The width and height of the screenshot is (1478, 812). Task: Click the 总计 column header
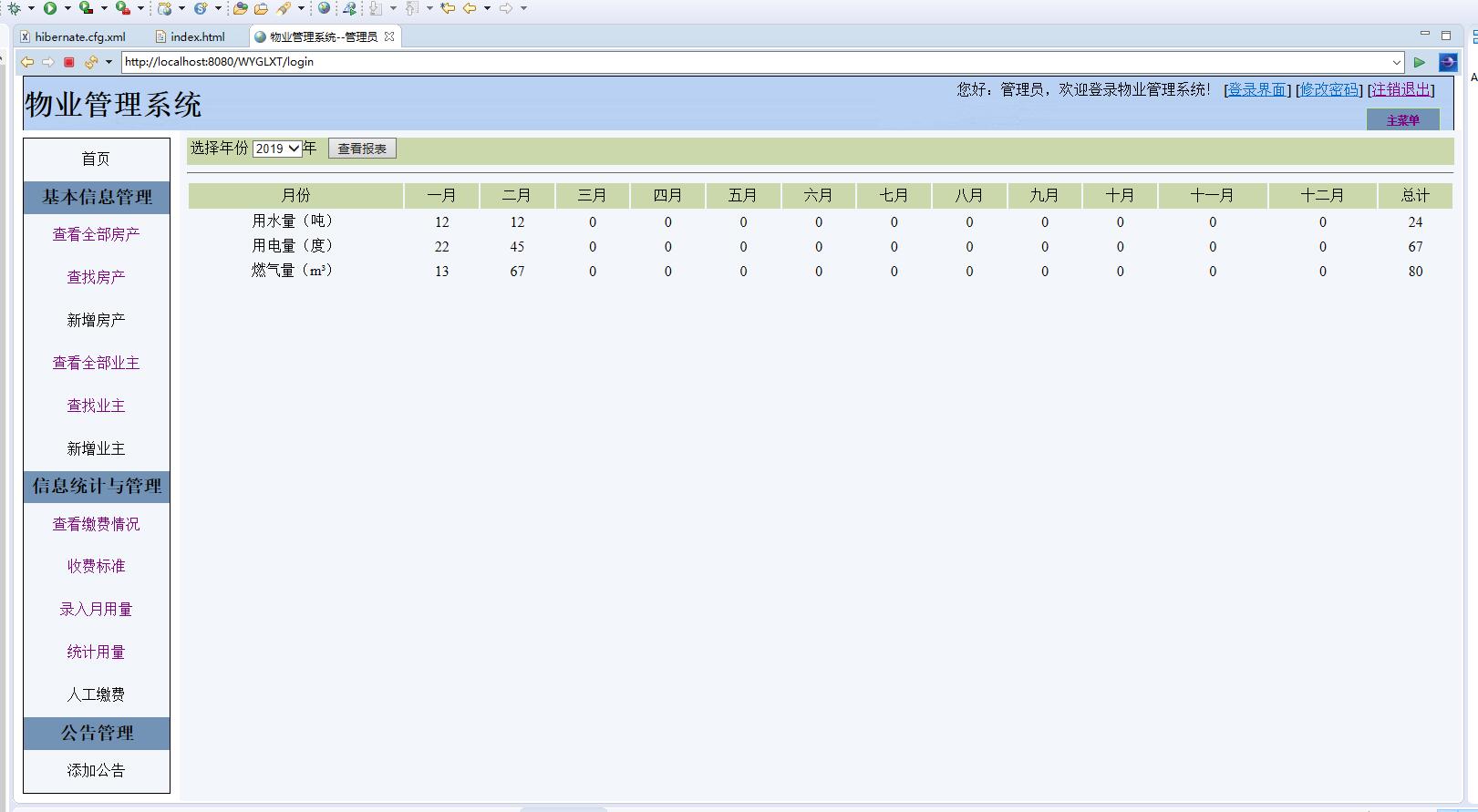[x=1415, y=195]
